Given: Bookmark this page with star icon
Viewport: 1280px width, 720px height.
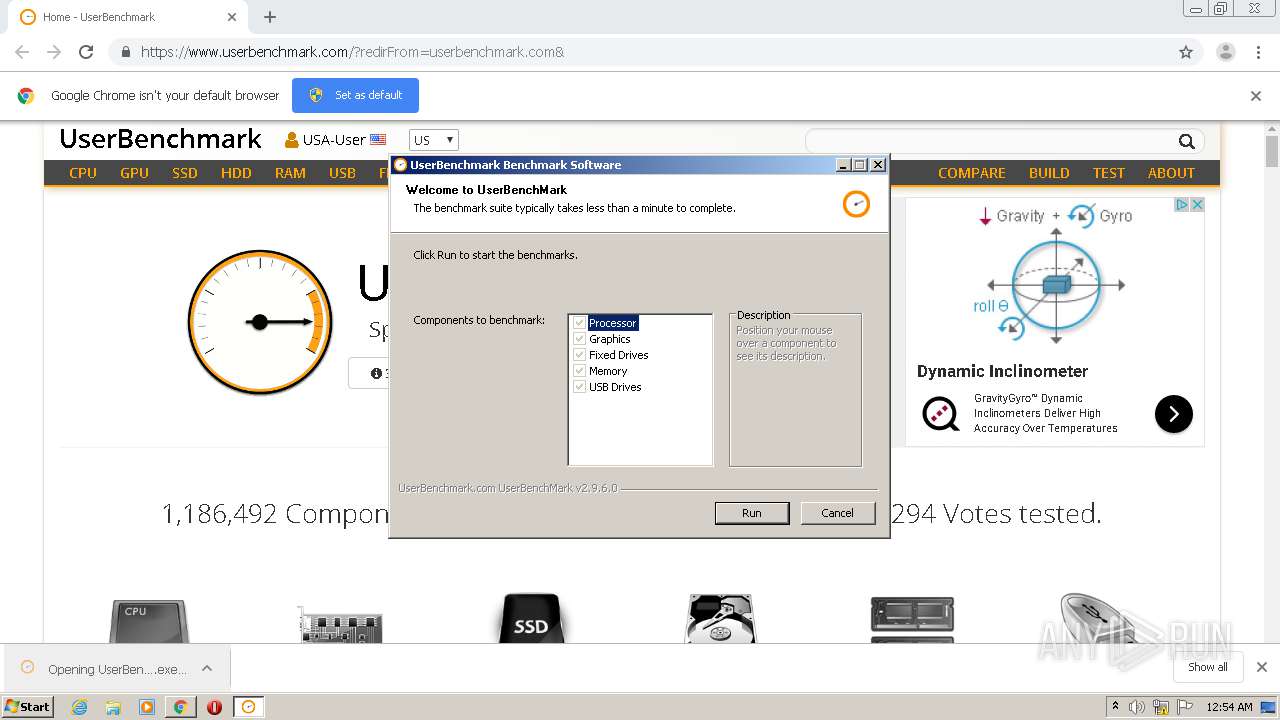Looking at the screenshot, I should tap(1186, 52).
